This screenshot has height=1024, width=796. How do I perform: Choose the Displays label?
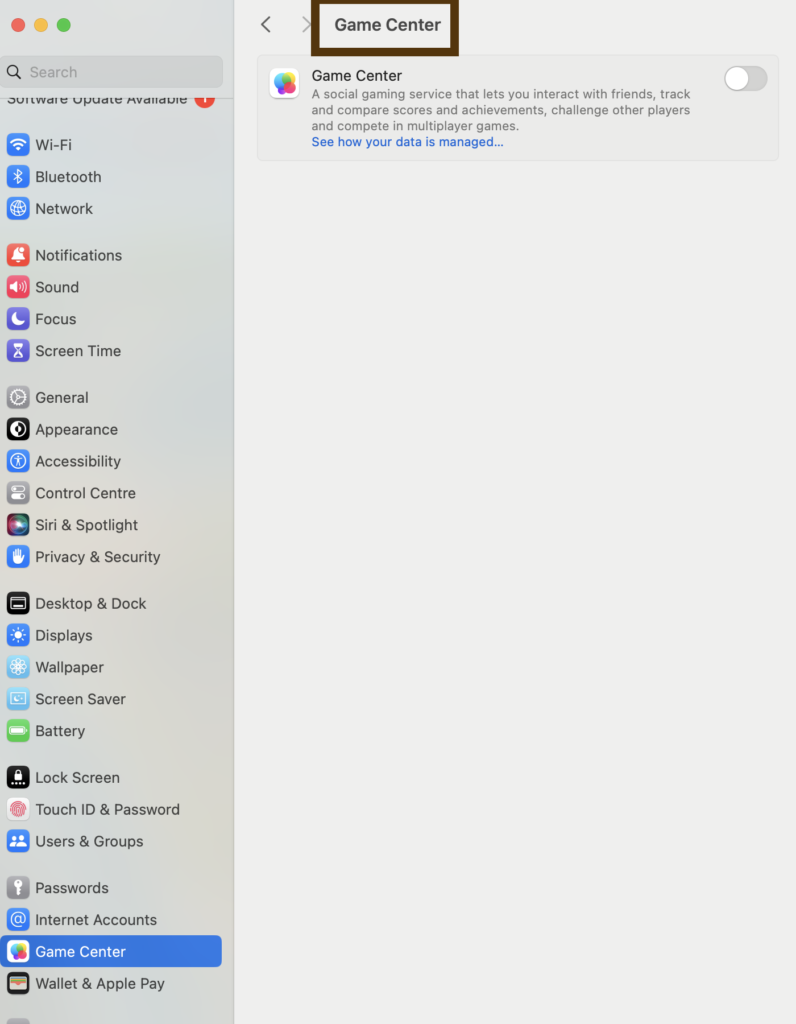[64, 635]
